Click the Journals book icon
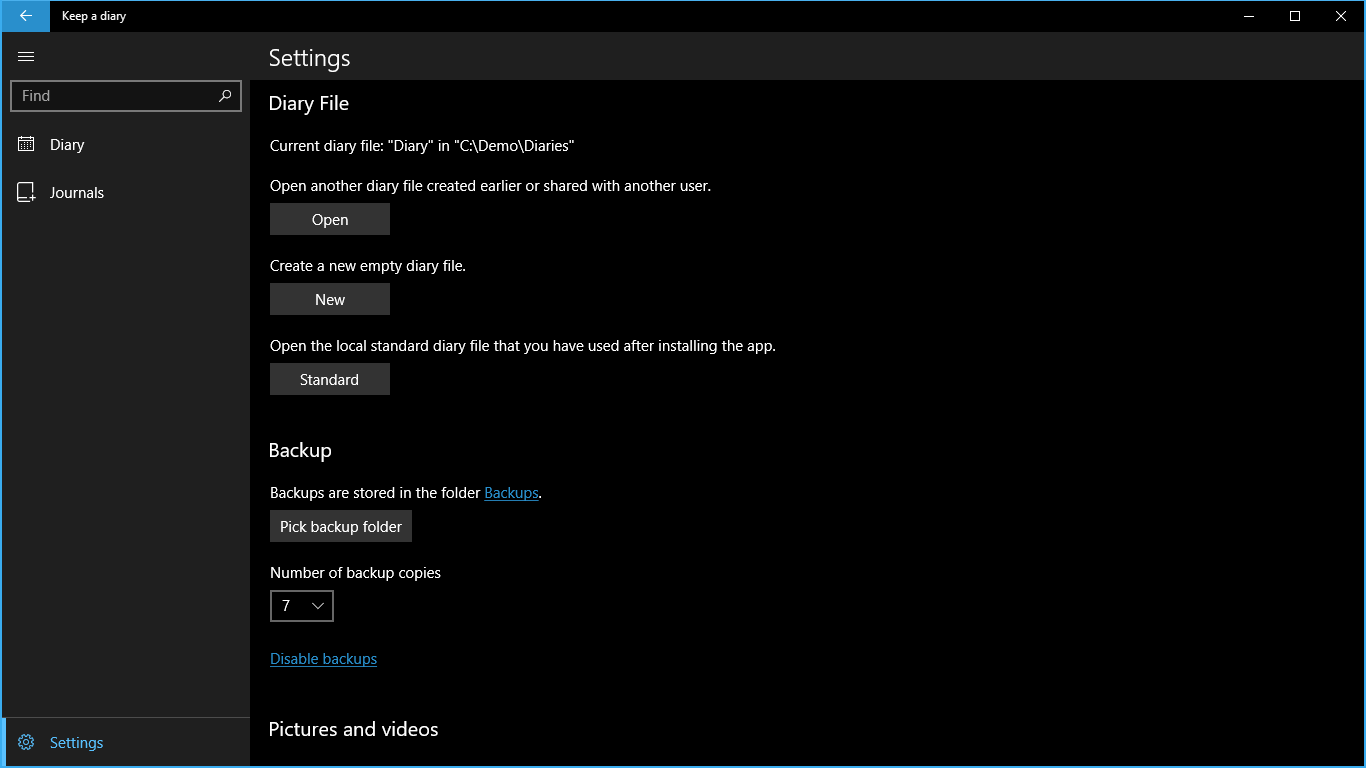Viewport: 1366px width, 768px height. pyautogui.click(x=26, y=193)
